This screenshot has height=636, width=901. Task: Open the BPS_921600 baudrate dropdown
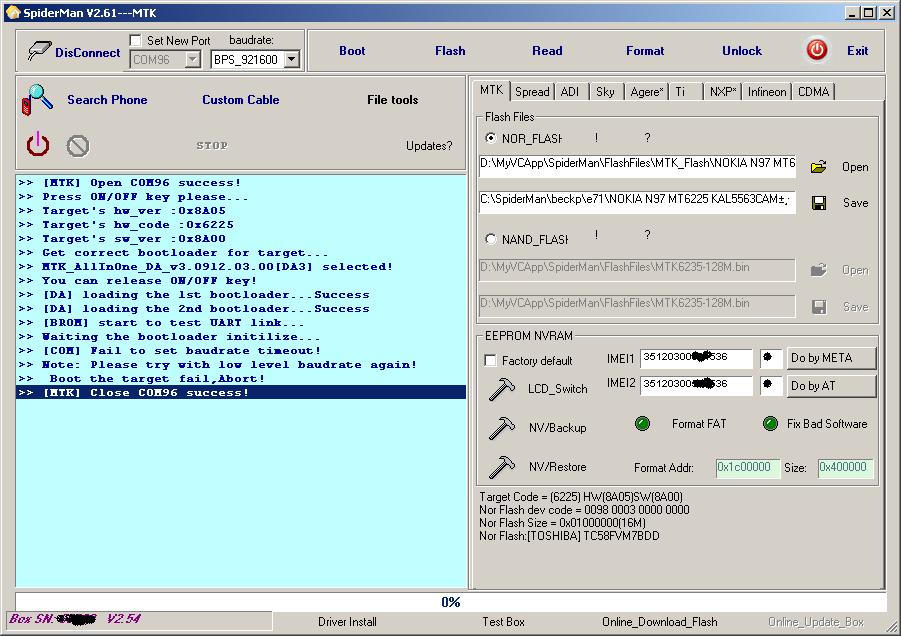pyautogui.click(x=292, y=59)
